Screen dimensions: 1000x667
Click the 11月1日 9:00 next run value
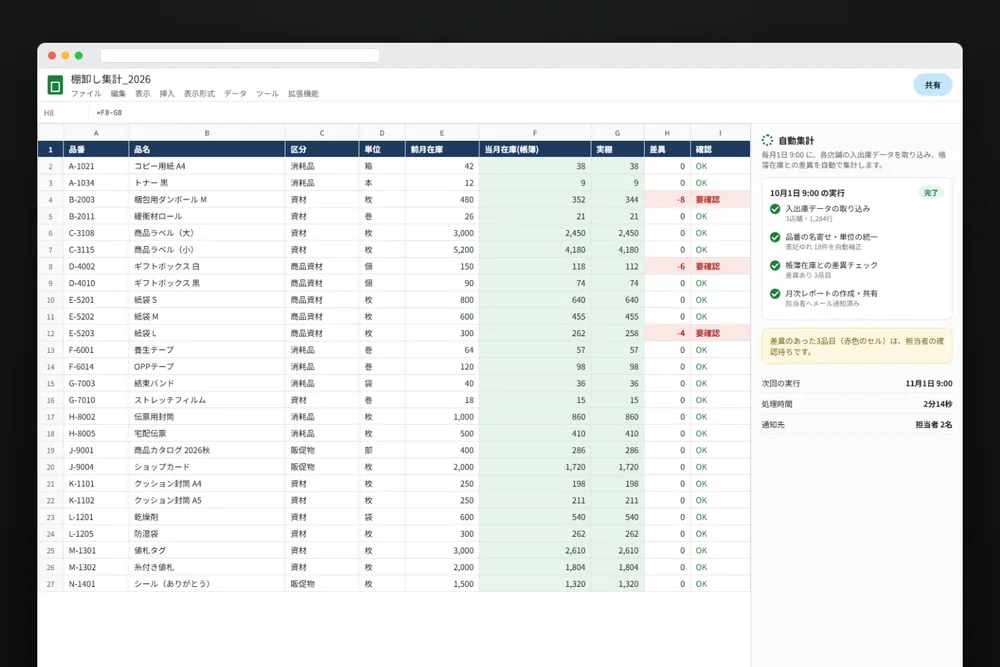click(x=929, y=384)
